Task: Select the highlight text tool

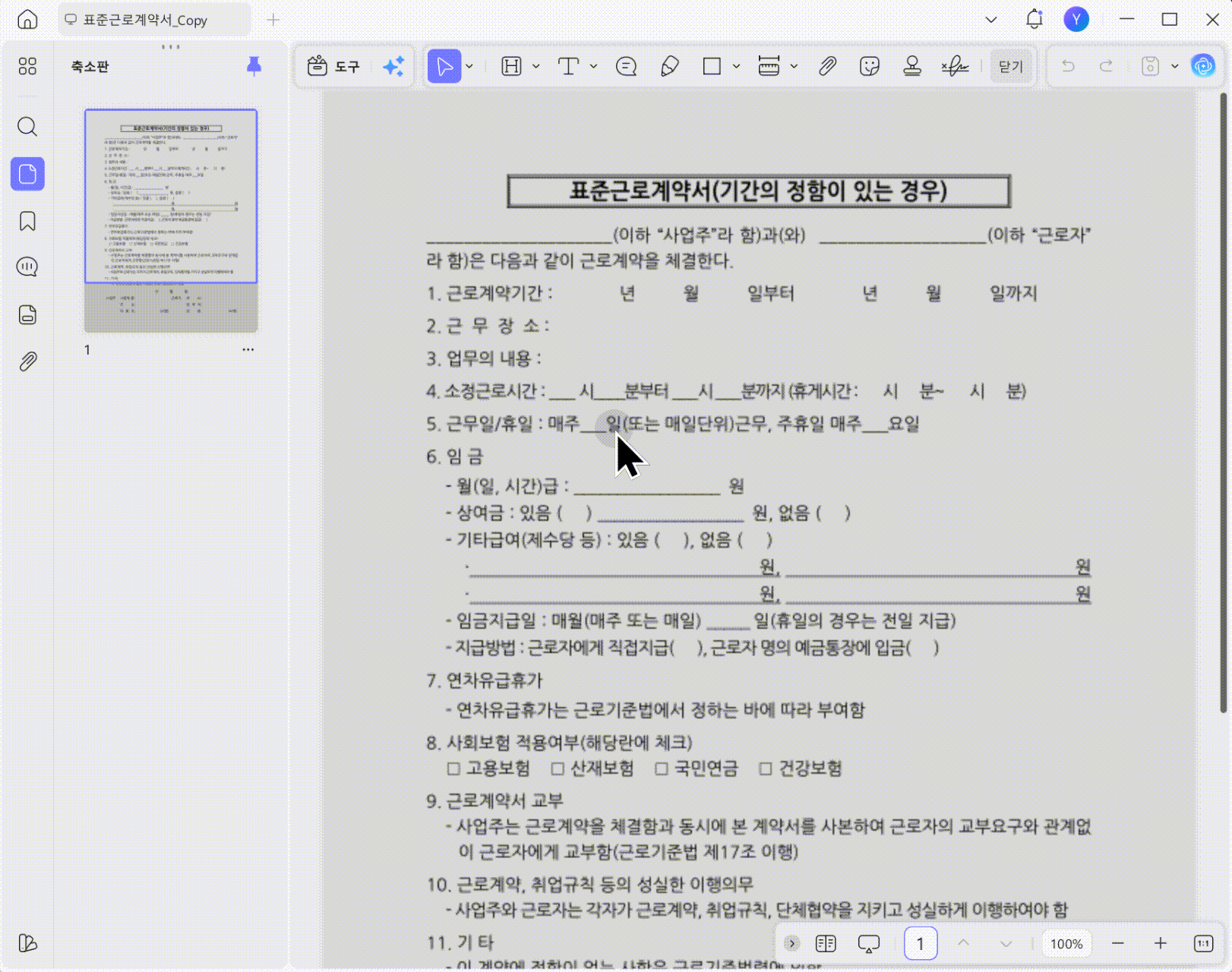Action: [512, 67]
